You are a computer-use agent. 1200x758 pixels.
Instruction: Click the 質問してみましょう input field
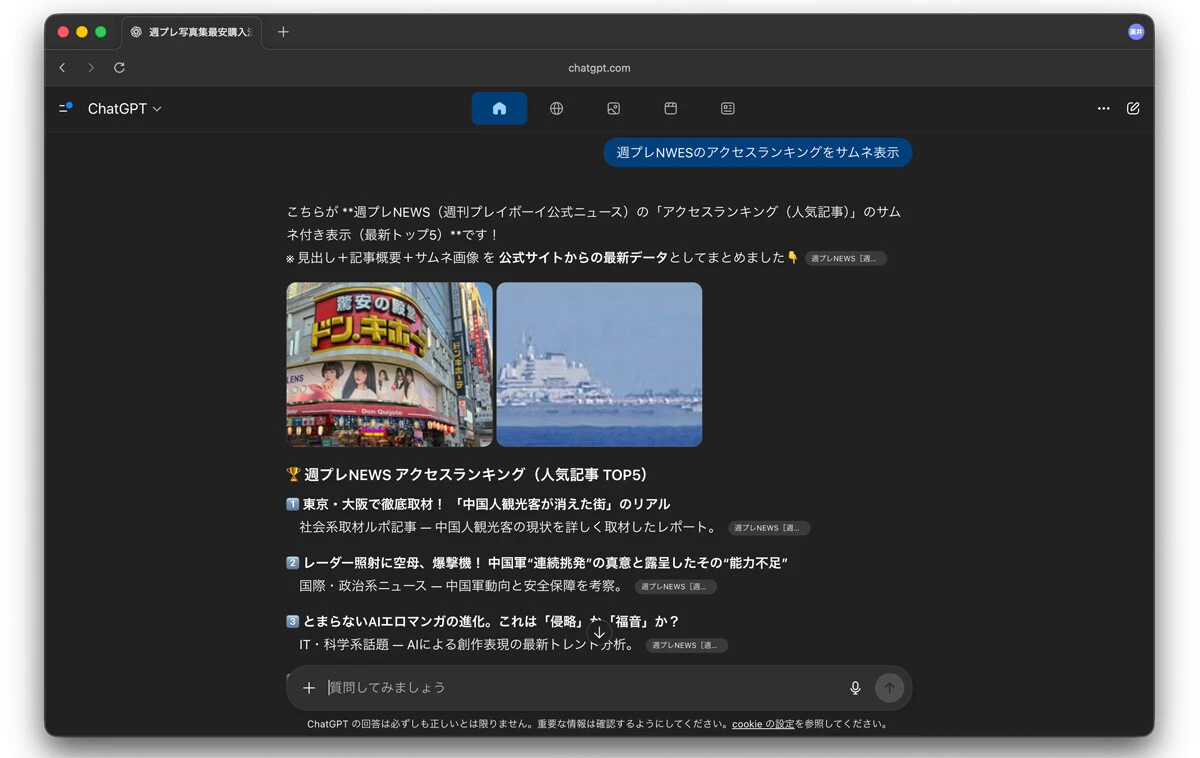500,687
